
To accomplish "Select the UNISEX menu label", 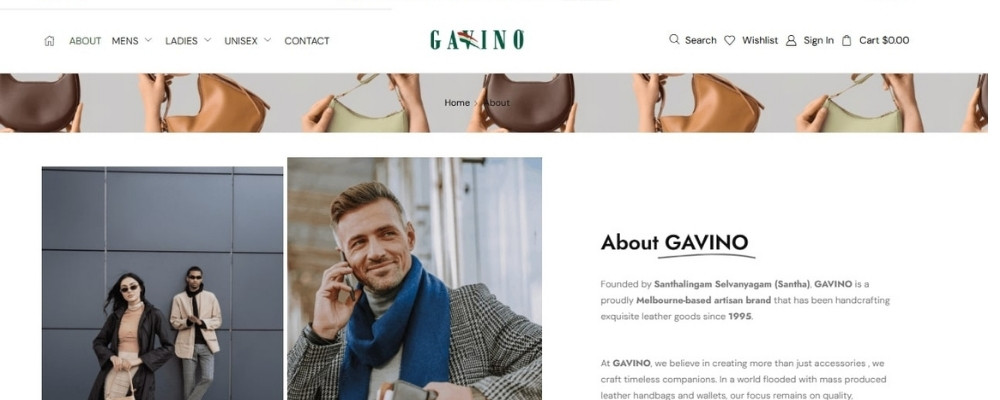I will [241, 41].
